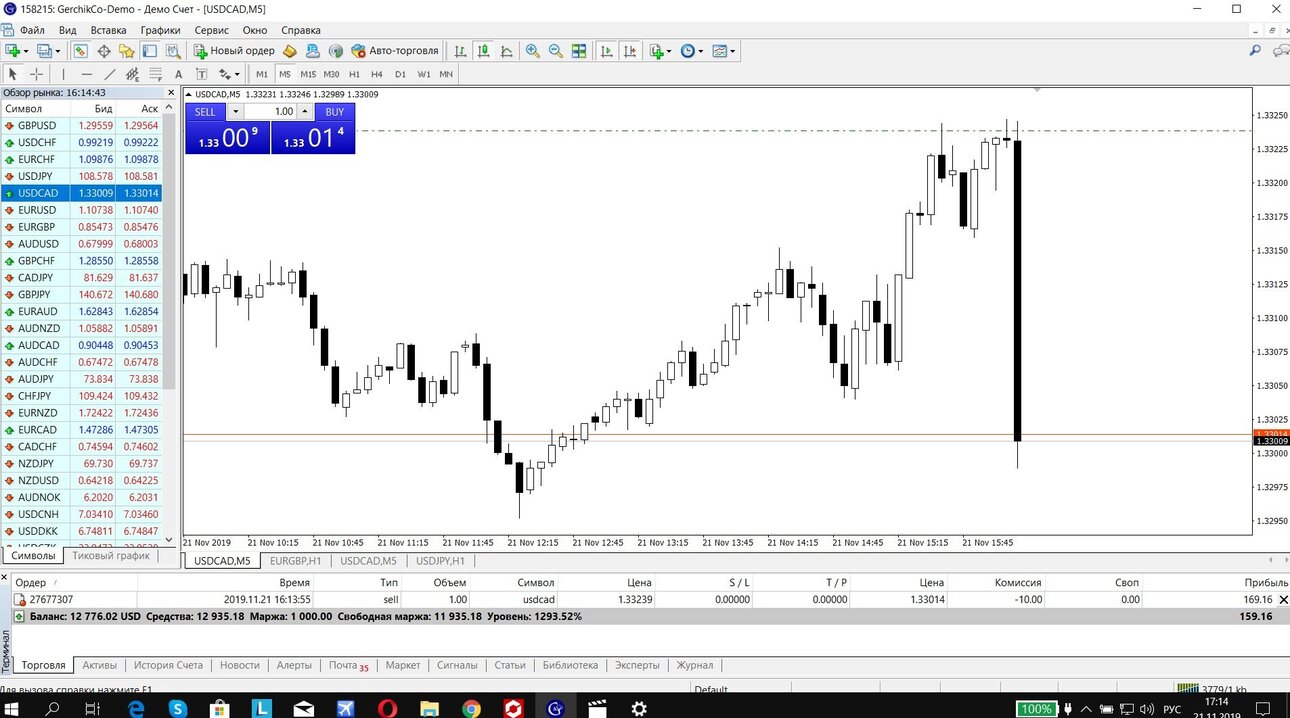
Task: Open the Почта terminal tab
Action: pos(348,665)
